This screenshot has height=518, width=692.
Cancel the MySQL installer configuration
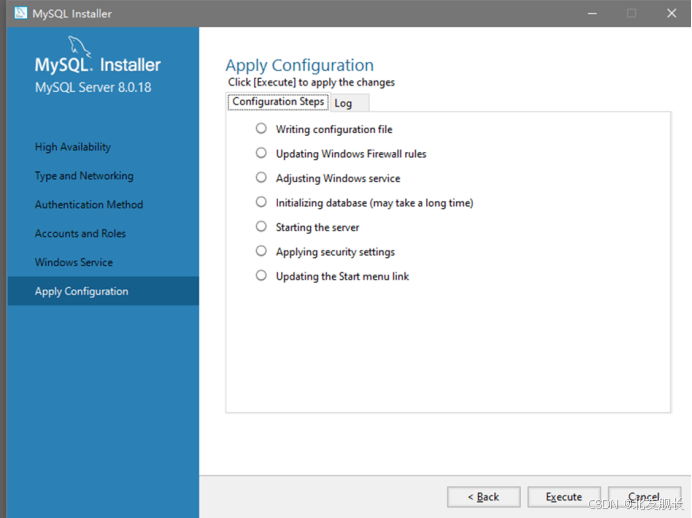(644, 497)
